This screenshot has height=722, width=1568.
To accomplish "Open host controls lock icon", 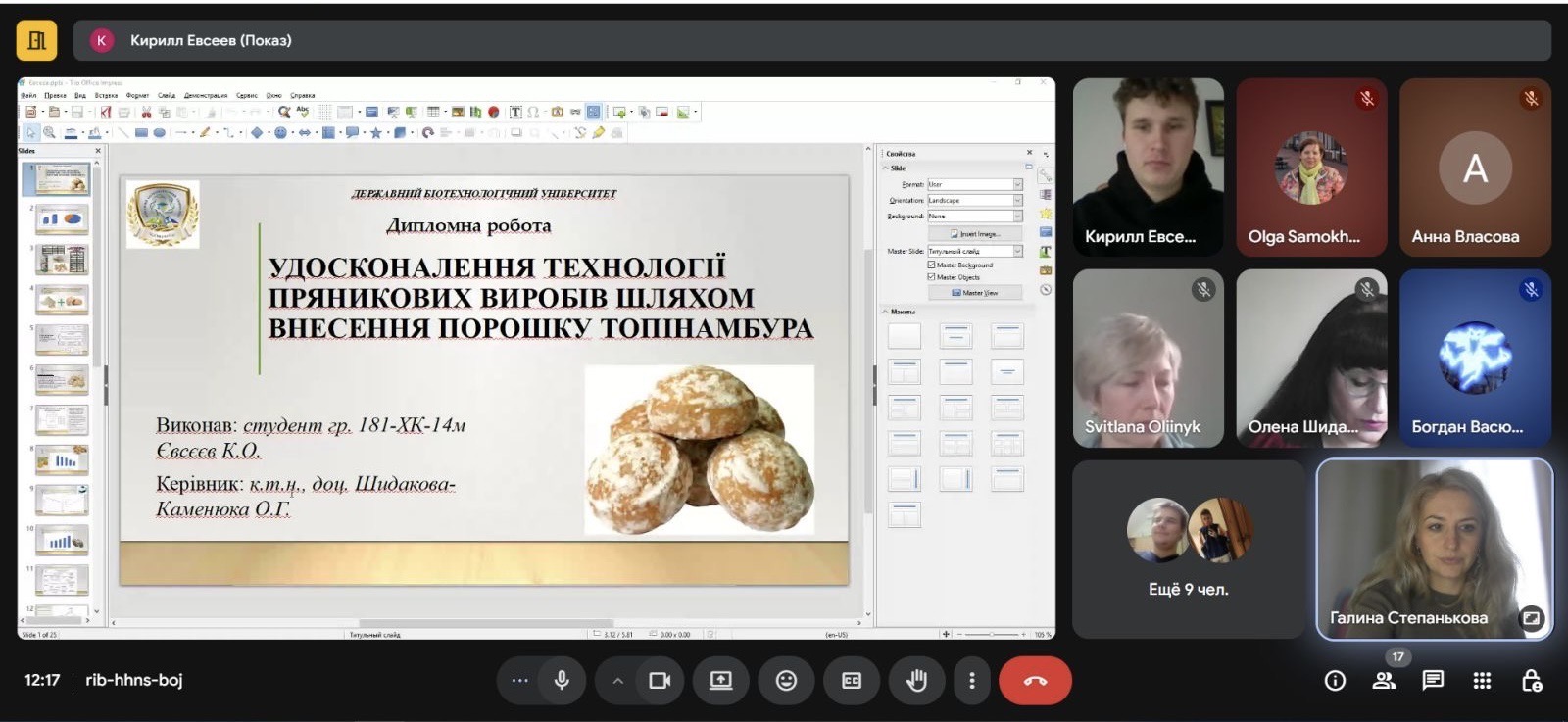I will pyautogui.click(x=1531, y=681).
